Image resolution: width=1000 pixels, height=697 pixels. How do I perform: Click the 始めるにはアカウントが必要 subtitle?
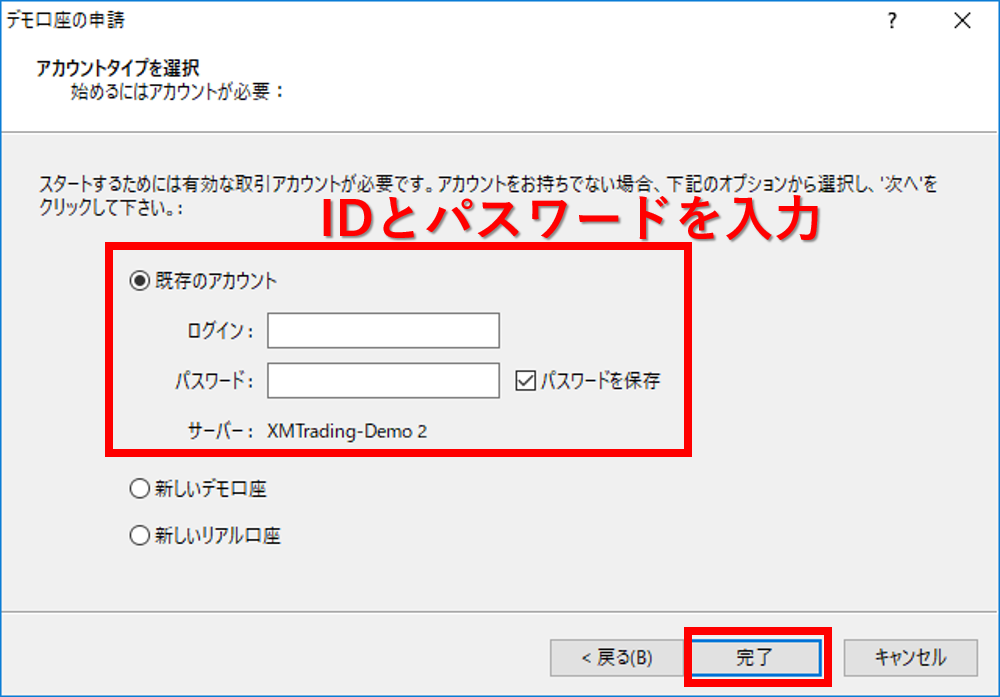(x=178, y=92)
